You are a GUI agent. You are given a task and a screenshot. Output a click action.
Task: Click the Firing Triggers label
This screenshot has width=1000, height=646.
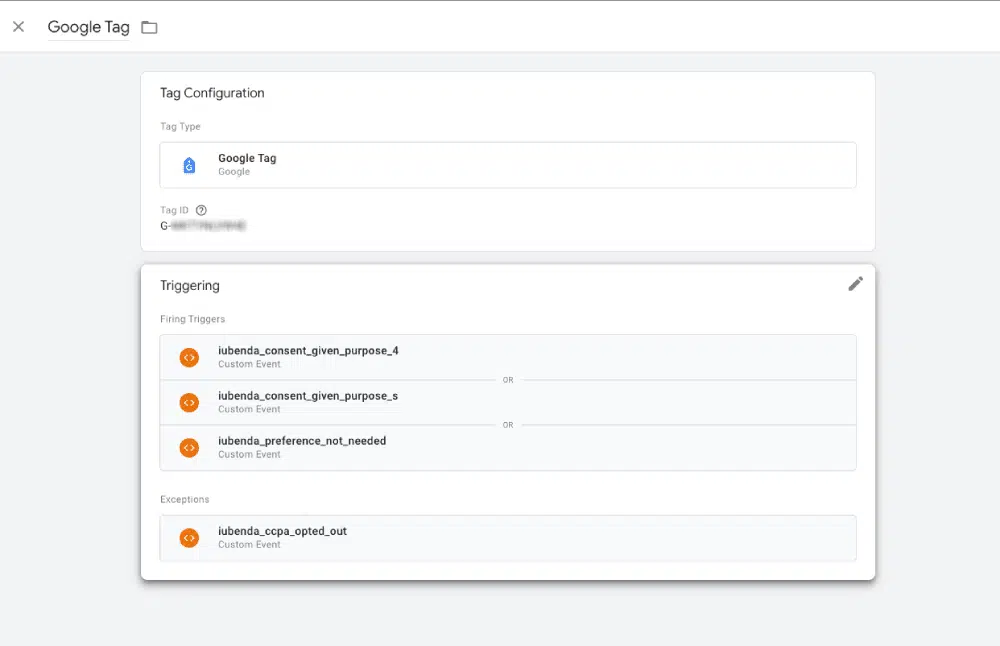[193, 319]
